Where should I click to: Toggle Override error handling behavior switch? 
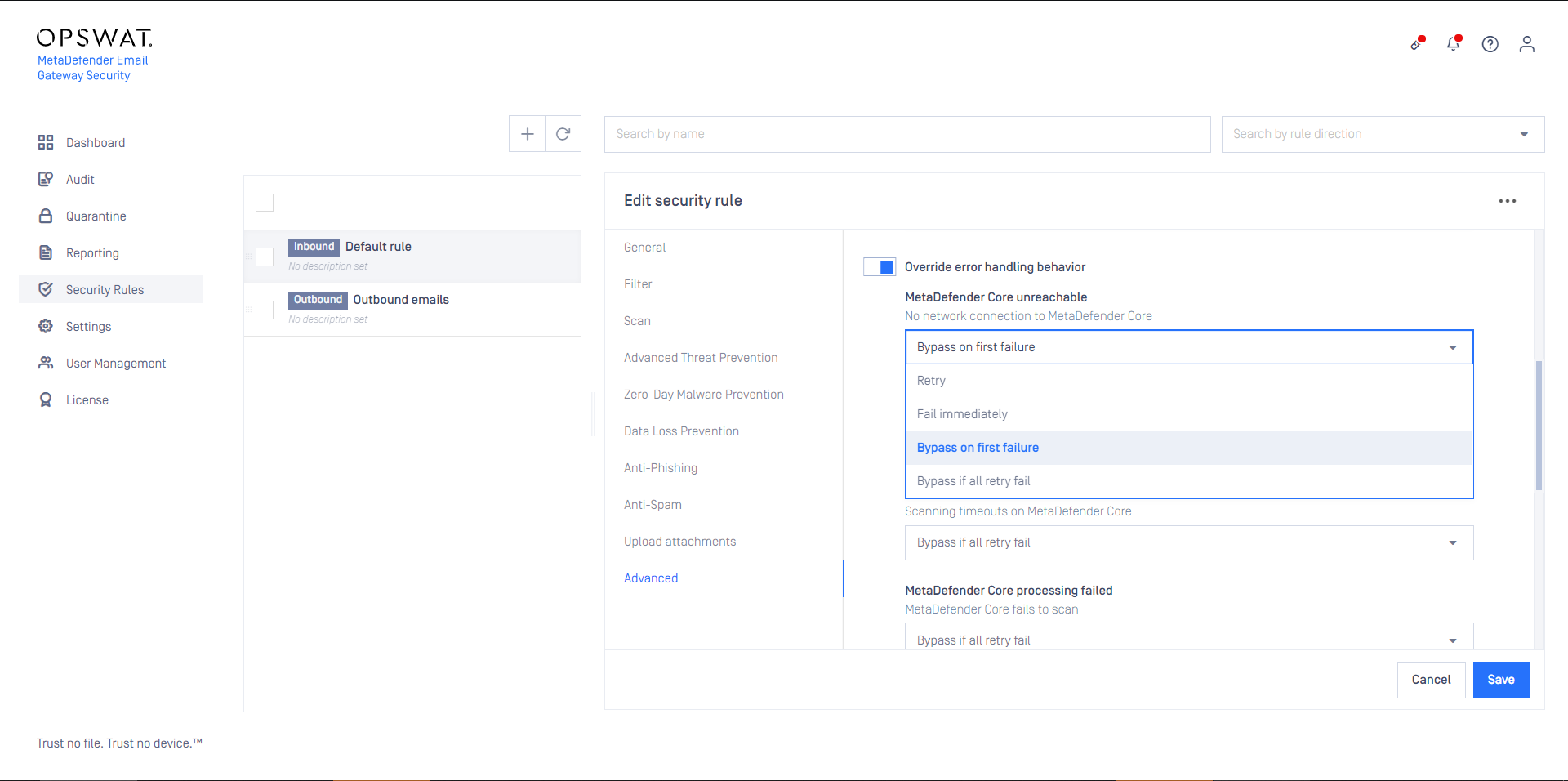[x=880, y=267]
